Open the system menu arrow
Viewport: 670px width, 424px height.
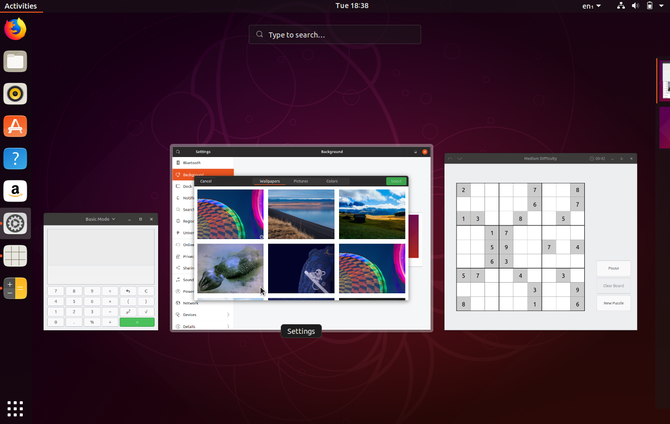click(661, 6)
